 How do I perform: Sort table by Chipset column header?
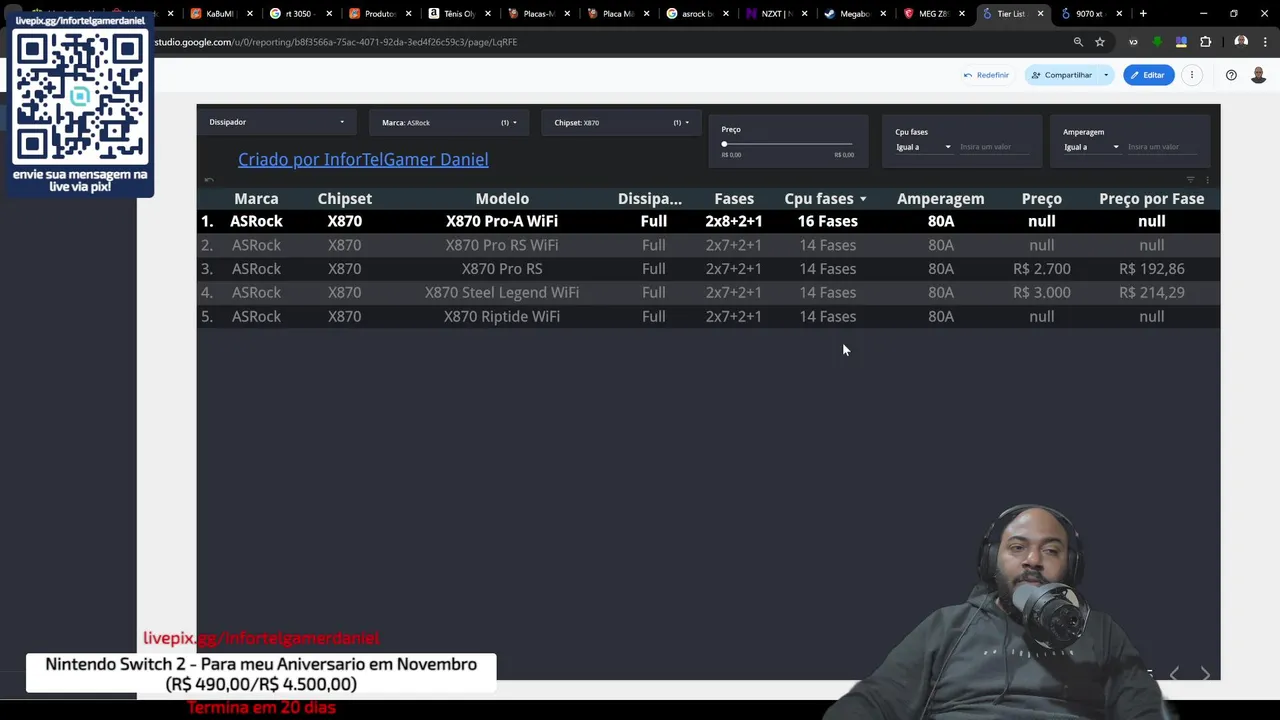tap(344, 199)
